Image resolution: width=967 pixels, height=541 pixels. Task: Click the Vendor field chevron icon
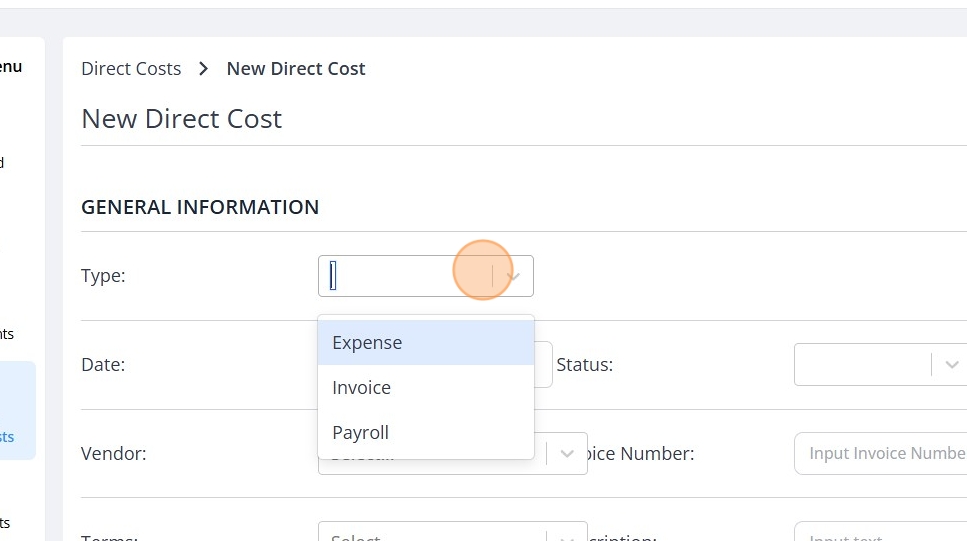pos(567,454)
